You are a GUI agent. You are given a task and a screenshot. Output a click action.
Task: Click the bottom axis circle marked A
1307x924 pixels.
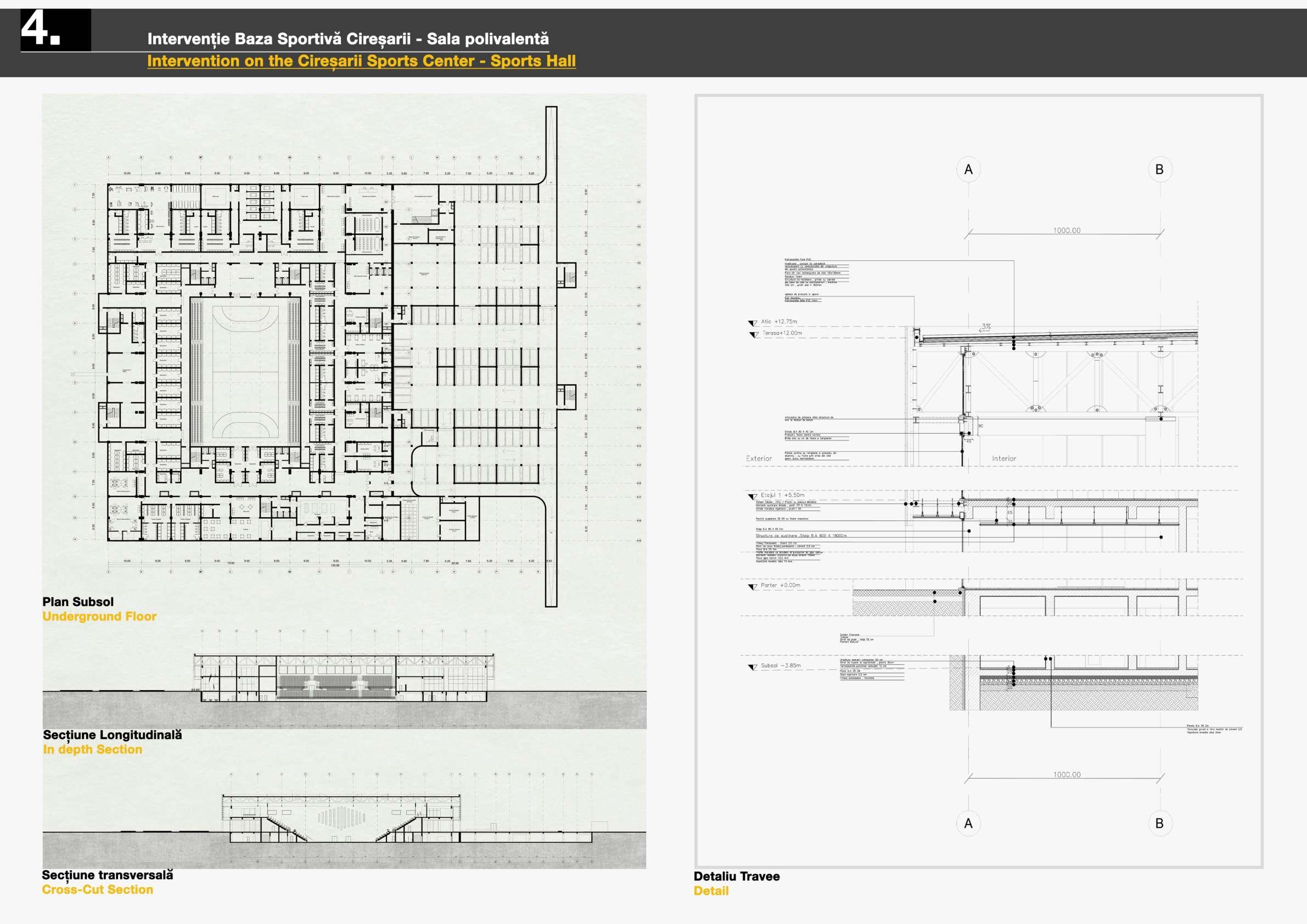click(x=968, y=823)
